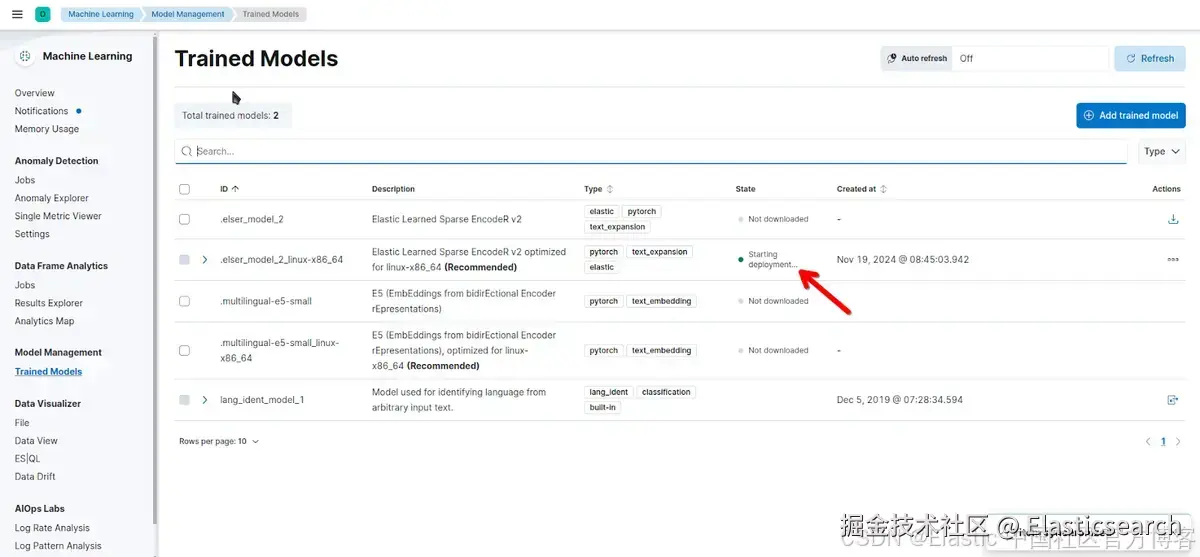Open Overview in the sidebar
The image size is (1200, 557).
pos(35,93)
